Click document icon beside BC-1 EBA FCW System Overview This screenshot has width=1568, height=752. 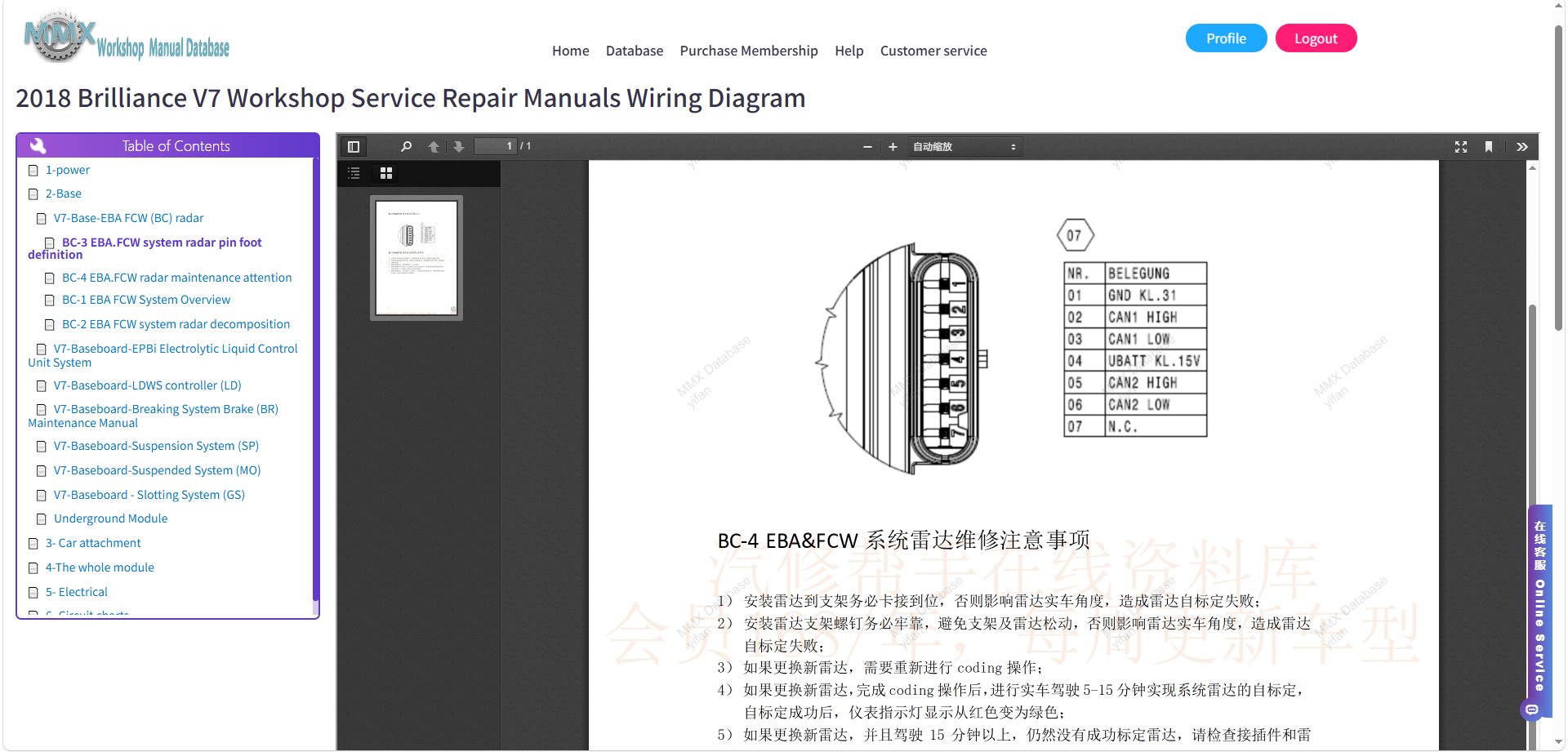click(50, 300)
